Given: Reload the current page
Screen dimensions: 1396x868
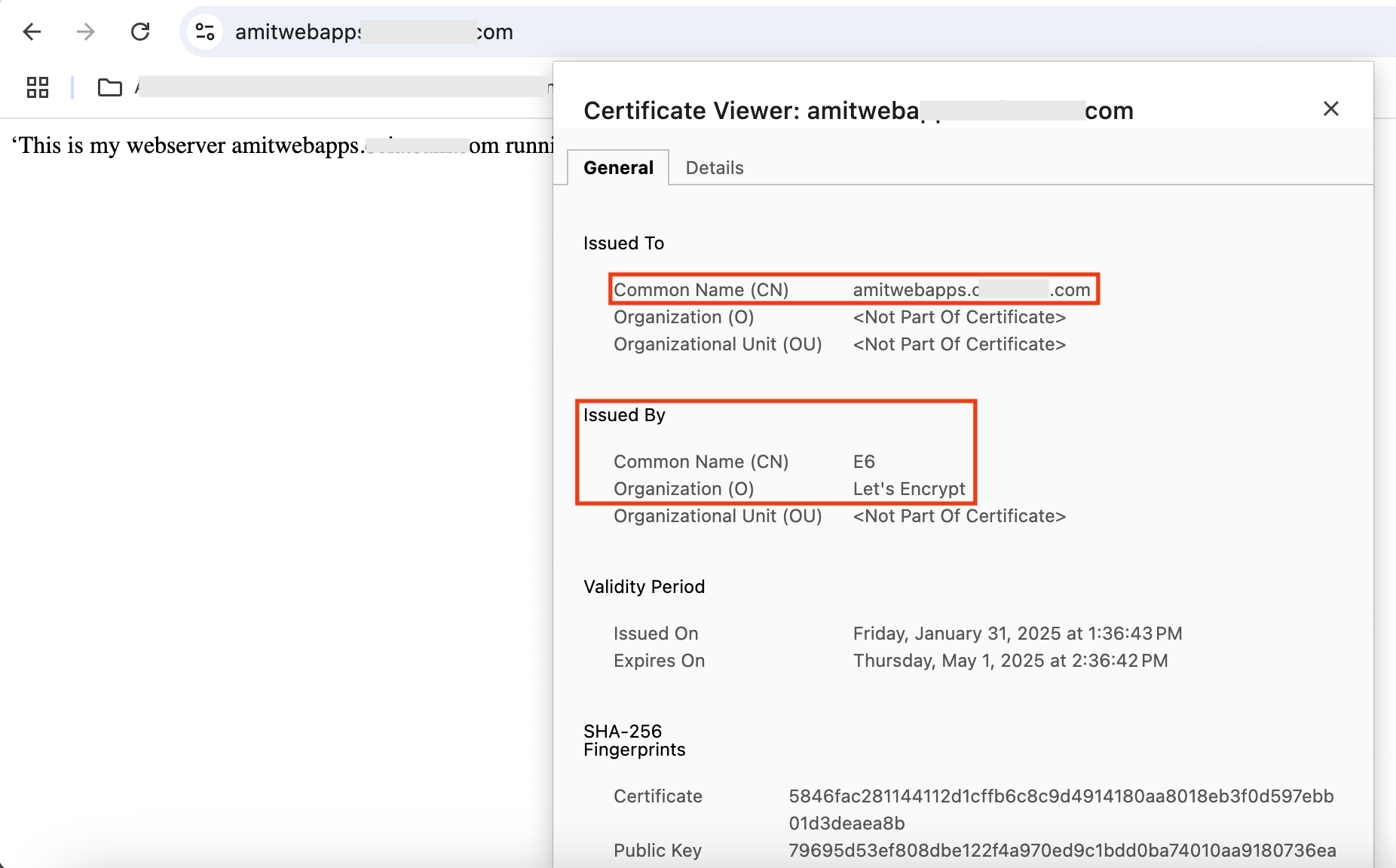Looking at the screenshot, I should pos(140,32).
